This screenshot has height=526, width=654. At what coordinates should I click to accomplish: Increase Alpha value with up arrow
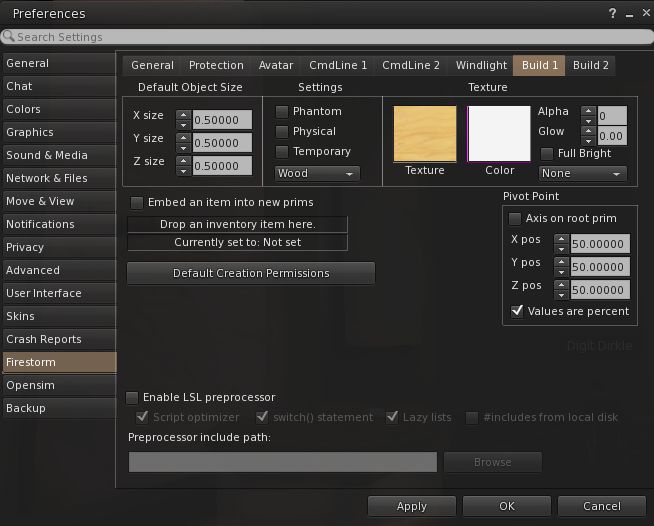pyautogui.click(x=589, y=111)
